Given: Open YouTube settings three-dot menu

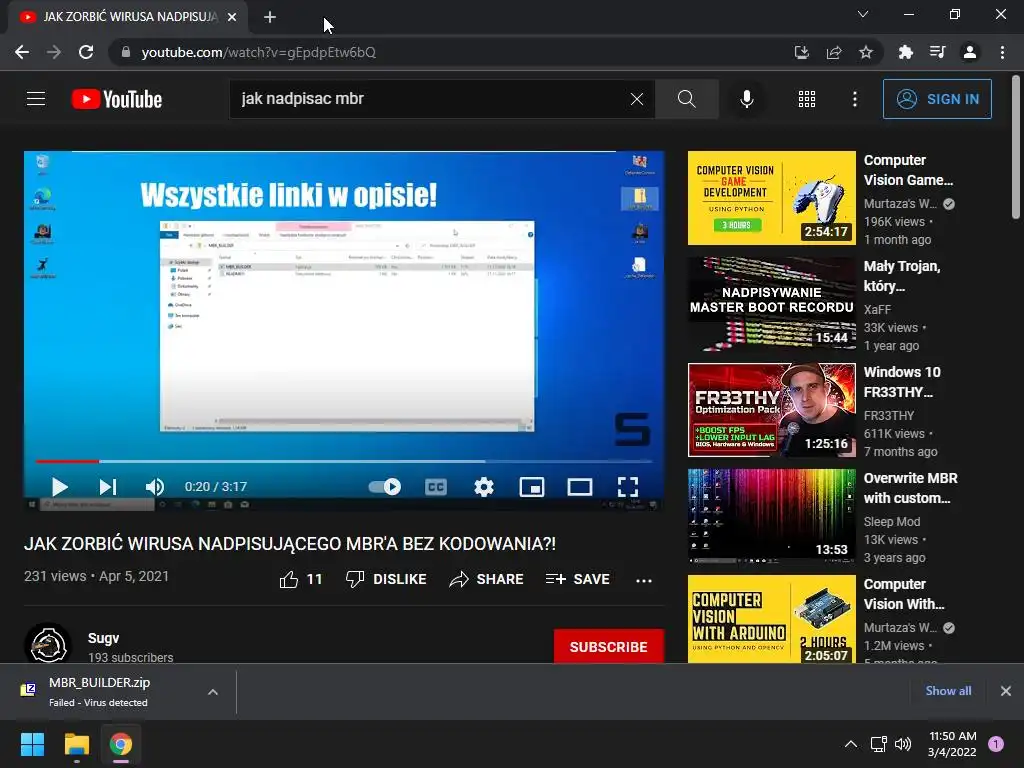Looking at the screenshot, I should point(855,99).
